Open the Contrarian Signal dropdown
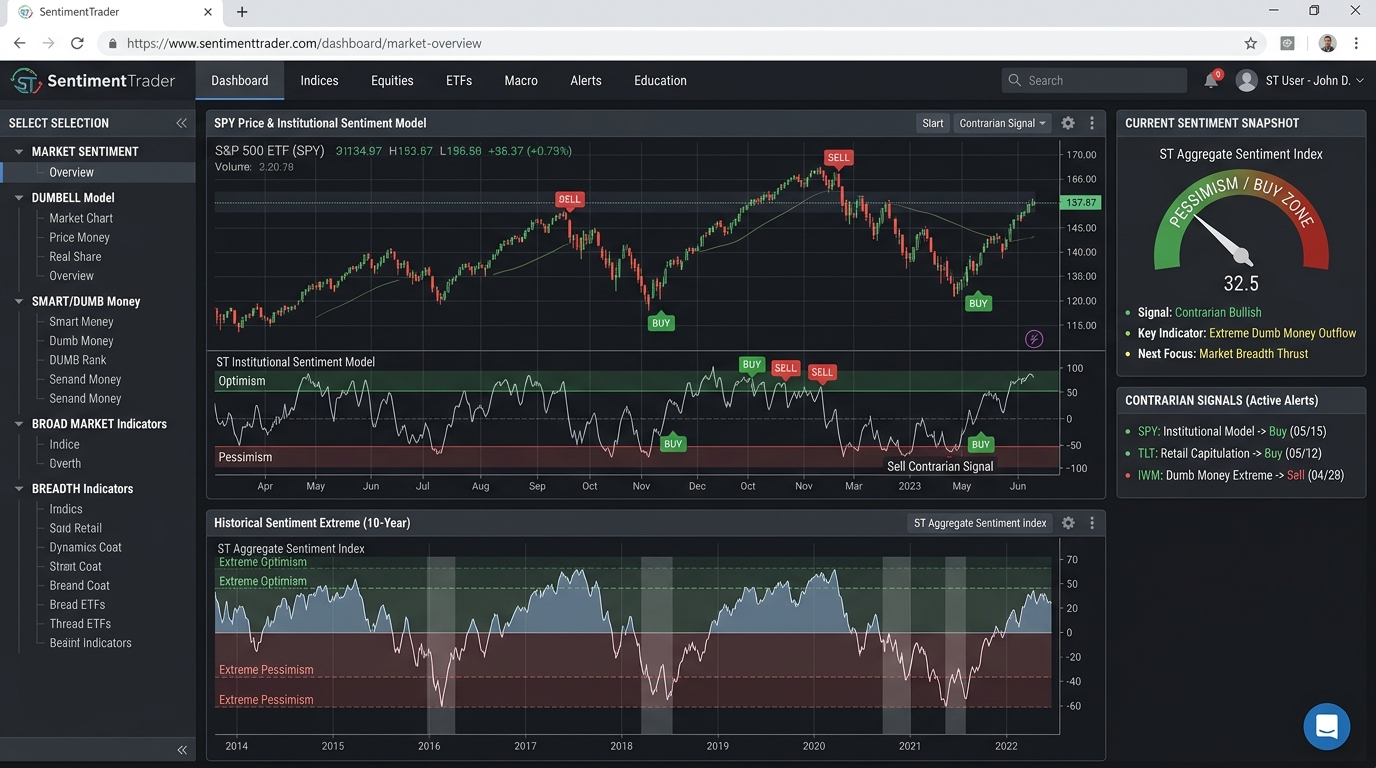Image resolution: width=1376 pixels, height=768 pixels. (1001, 122)
